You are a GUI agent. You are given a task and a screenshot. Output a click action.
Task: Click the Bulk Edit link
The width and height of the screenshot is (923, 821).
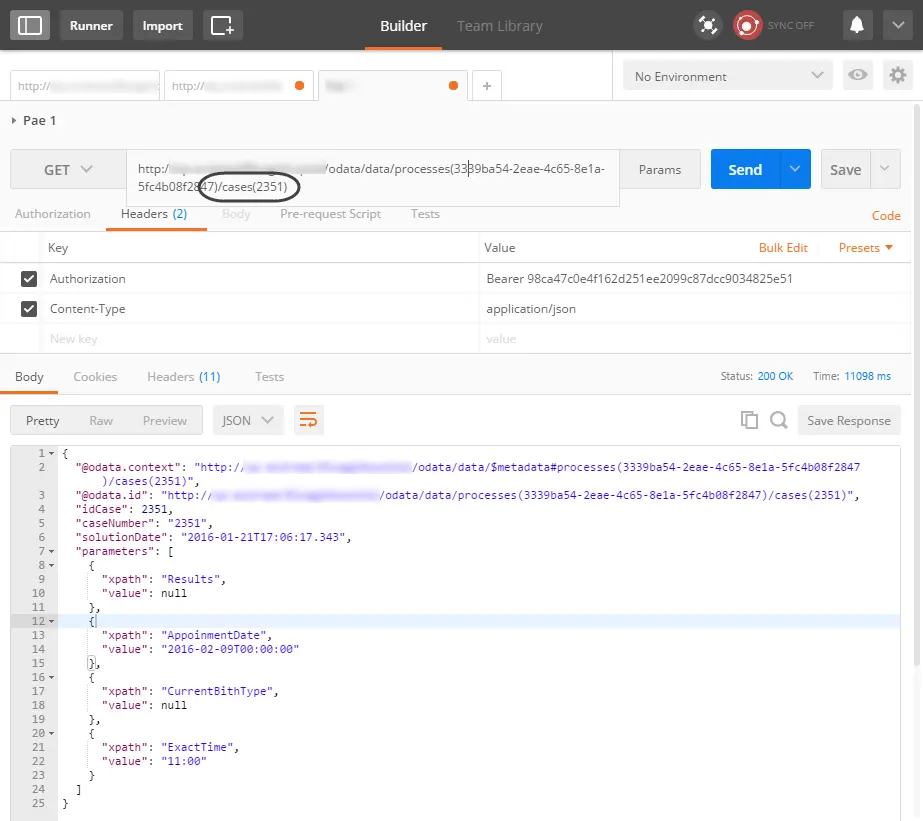point(783,248)
